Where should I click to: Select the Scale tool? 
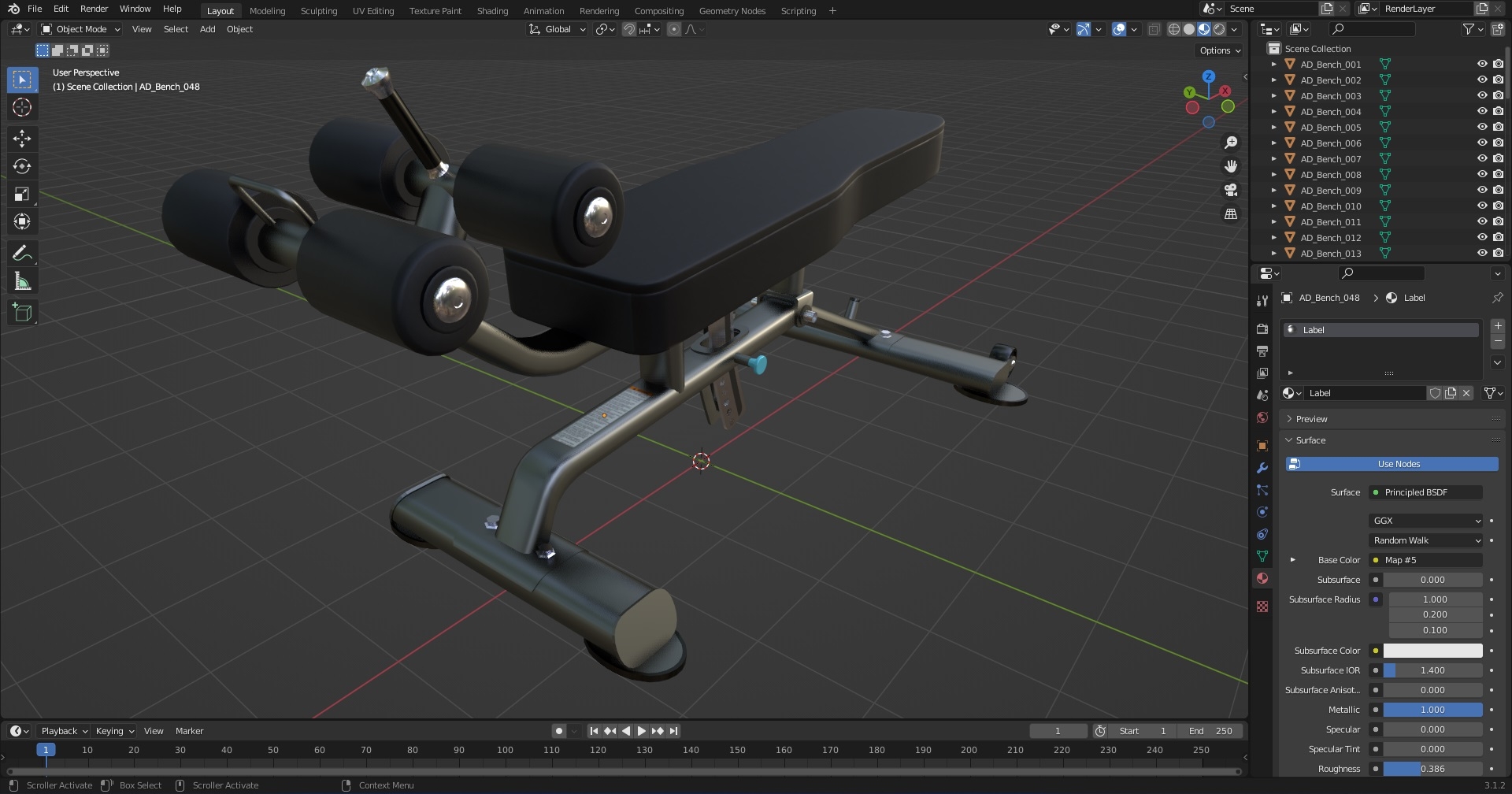(x=22, y=194)
